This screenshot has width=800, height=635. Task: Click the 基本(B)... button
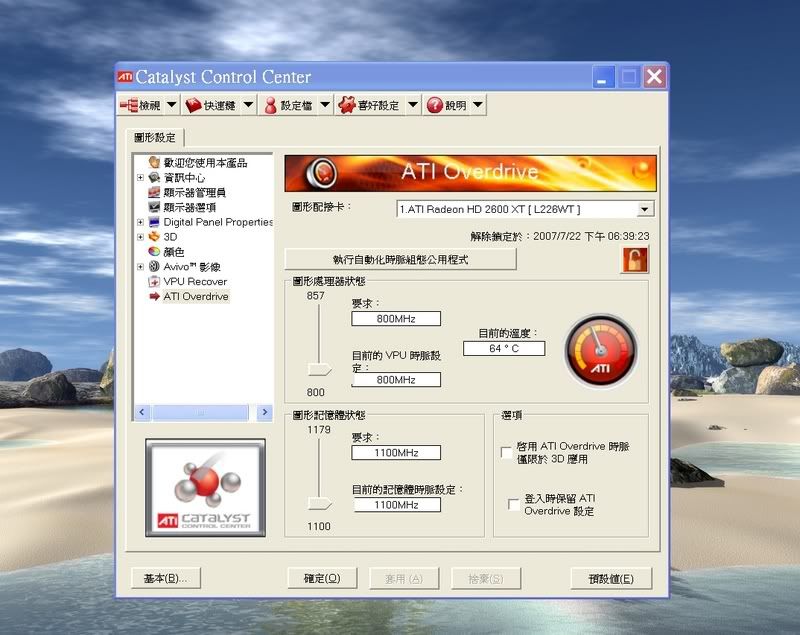coord(166,578)
